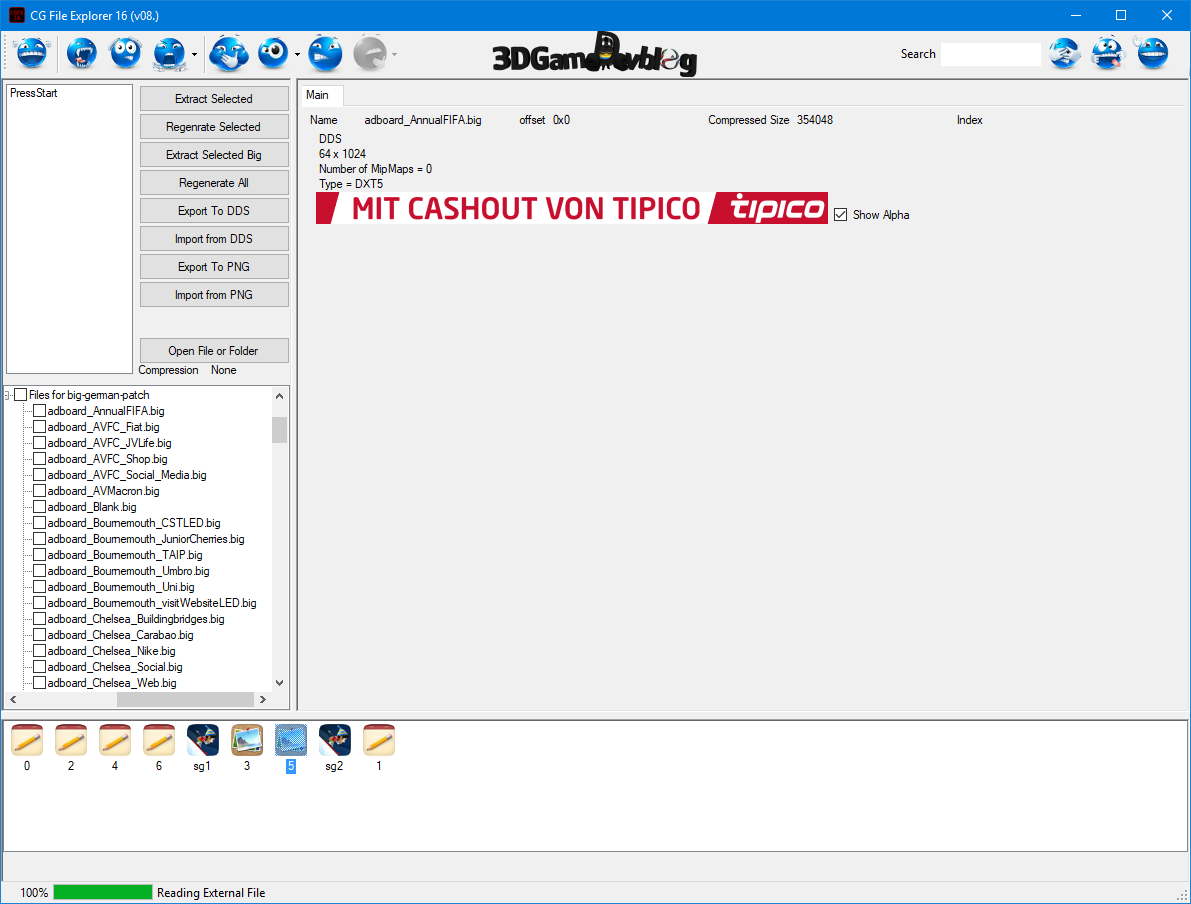Click the worried wide-eyed smiley icon
Image resolution: width=1191 pixels, height=904 pixels.
[x=125, y=54]
